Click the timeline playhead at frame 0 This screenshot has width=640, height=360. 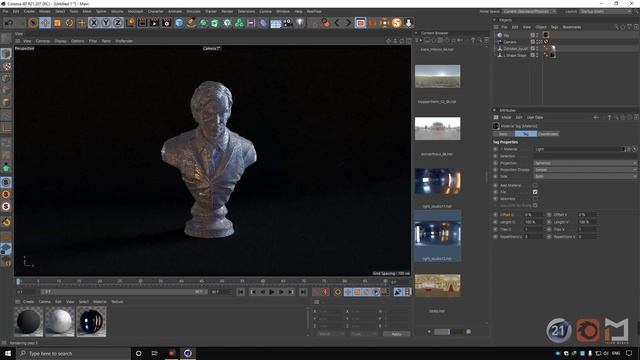click(x=18, y=282)
